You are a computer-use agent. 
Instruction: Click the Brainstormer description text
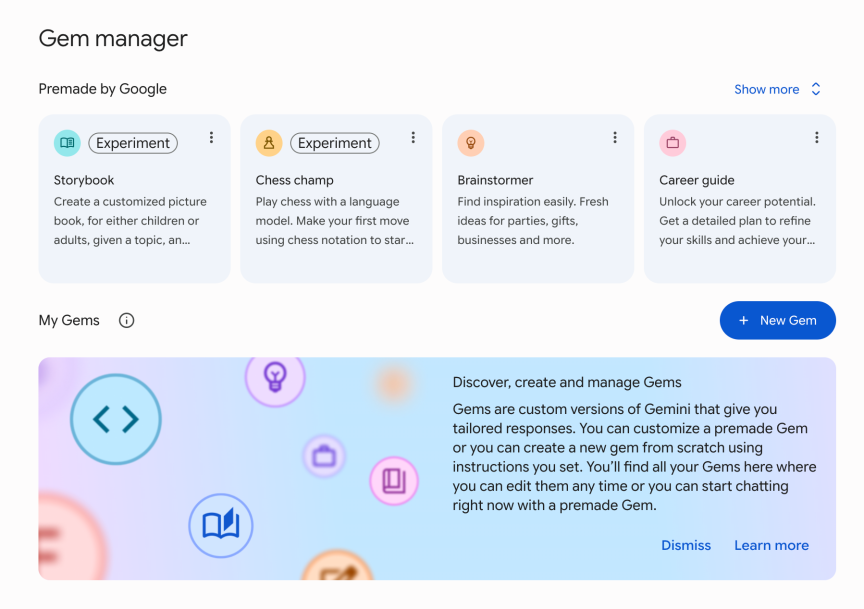click(x=533, y=220)
